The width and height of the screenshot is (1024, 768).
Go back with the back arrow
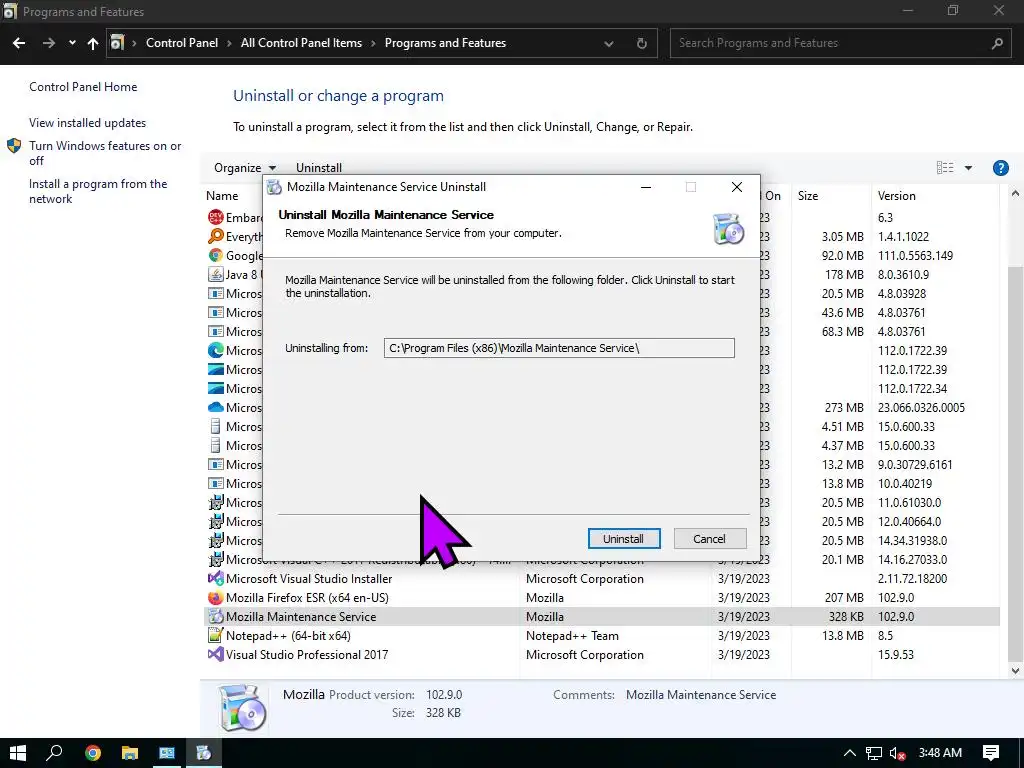19,43
